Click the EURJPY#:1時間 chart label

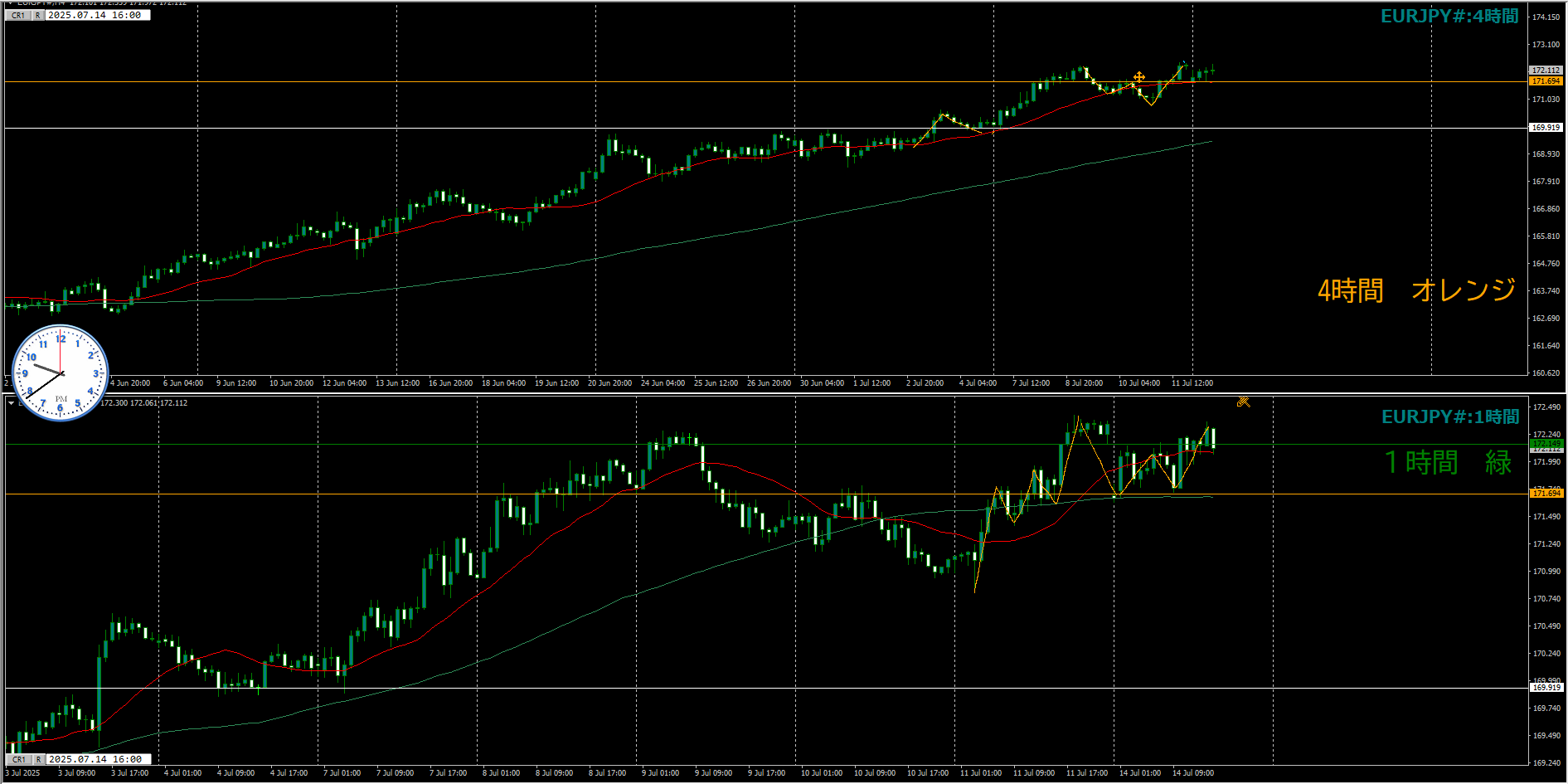(1450, 417)
